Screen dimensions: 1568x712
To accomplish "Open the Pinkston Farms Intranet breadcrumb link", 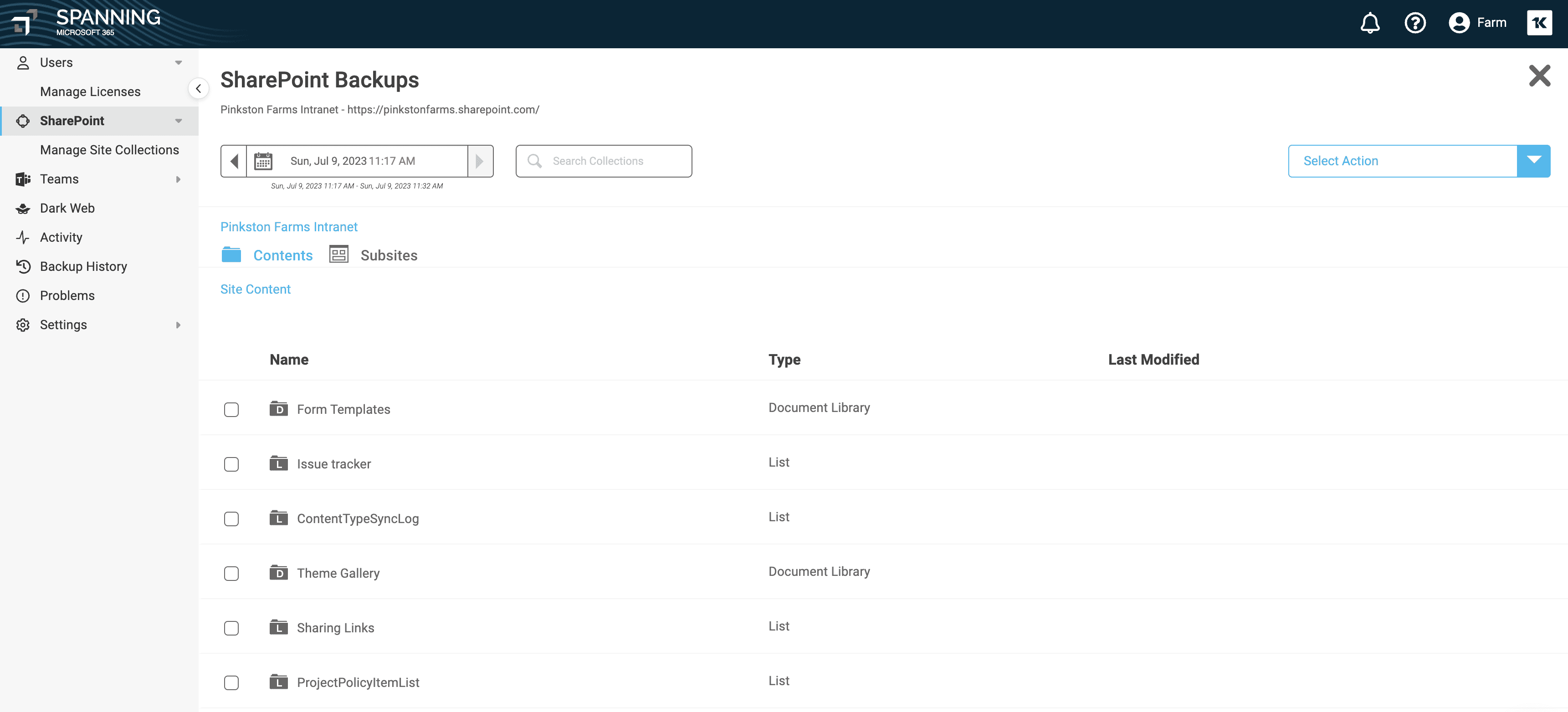I will click(x=289, y=227).
